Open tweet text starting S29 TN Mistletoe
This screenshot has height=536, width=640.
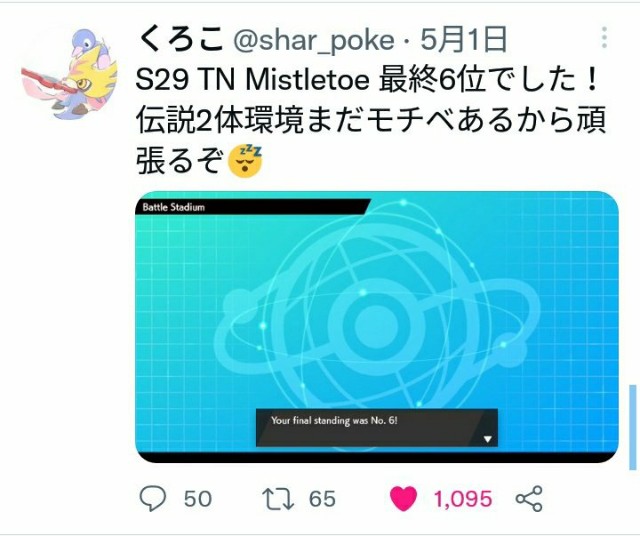(370, 119)
